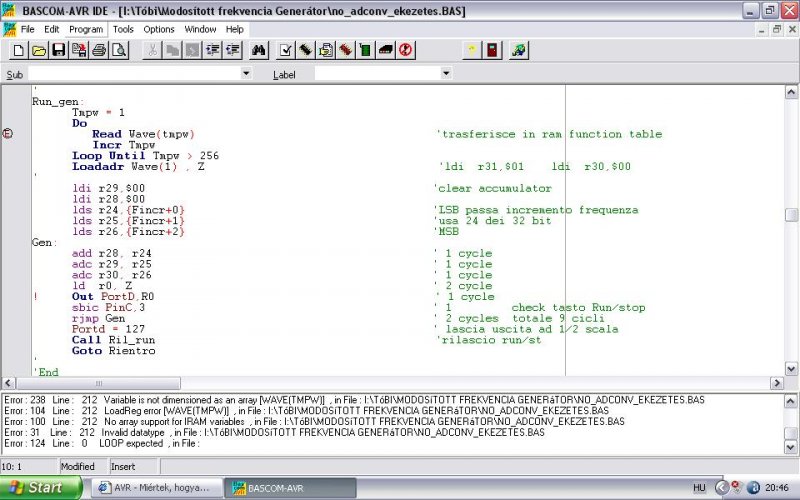Click the 'Call Ril_run' code line
800x500 pixels.
tap(113, 340)
